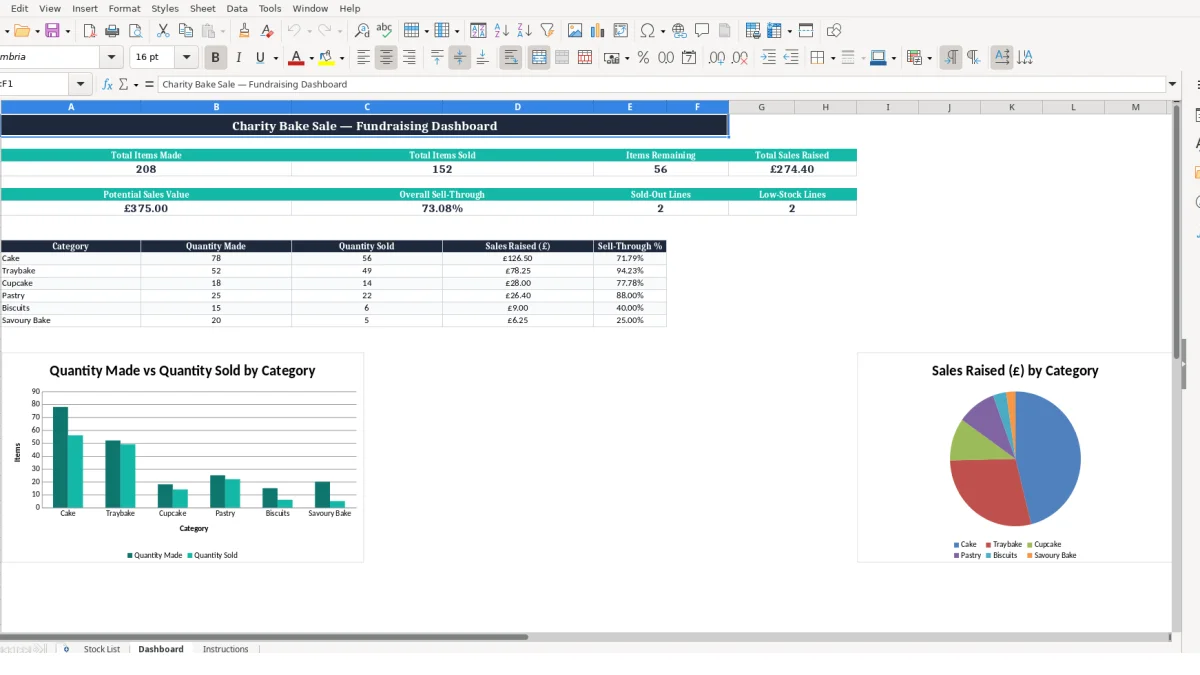Insert a pivot table
The width and height of the screenshot is (1200, 675).
click(x=621, y=31)
